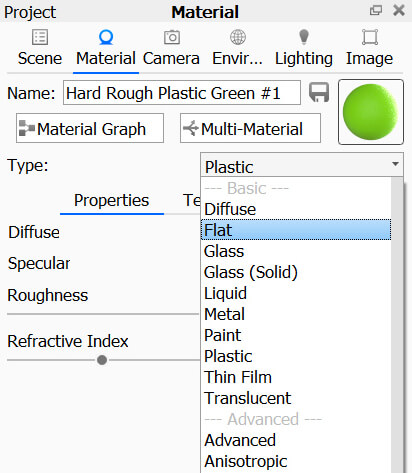This screenshot has width=412, height=473.
Task: Select Glass (Solid) material type
Action: click(250, 272)
